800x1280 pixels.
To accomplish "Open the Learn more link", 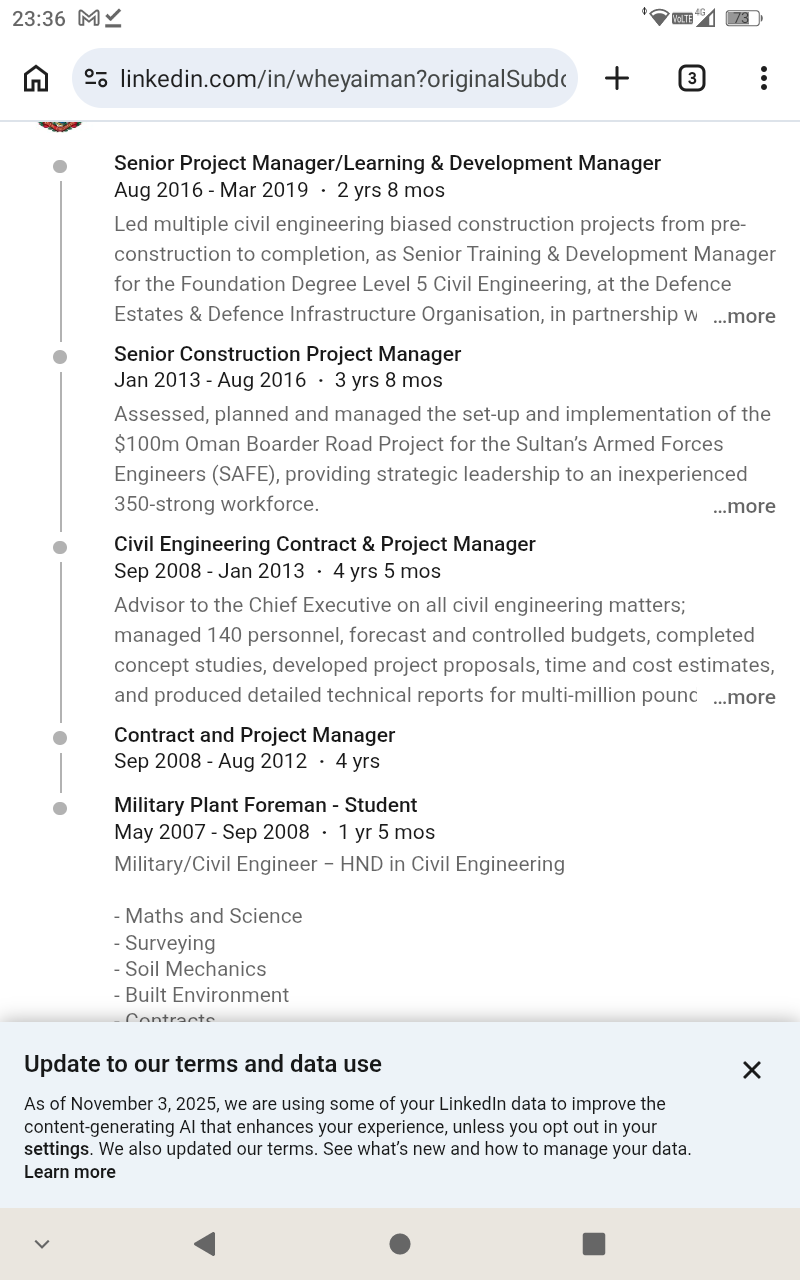I will [x=70, y=1172].
